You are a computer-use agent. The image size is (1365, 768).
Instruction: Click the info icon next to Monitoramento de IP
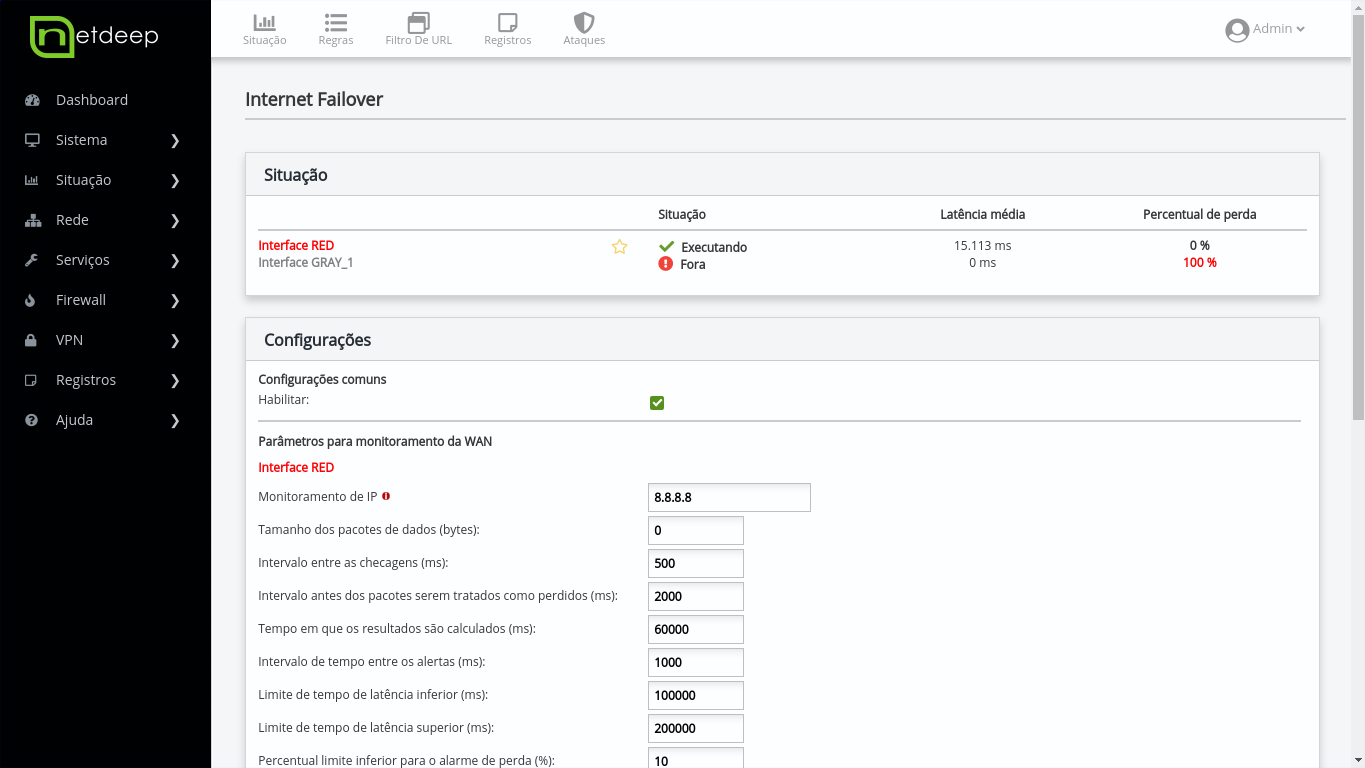coord(386,496)
